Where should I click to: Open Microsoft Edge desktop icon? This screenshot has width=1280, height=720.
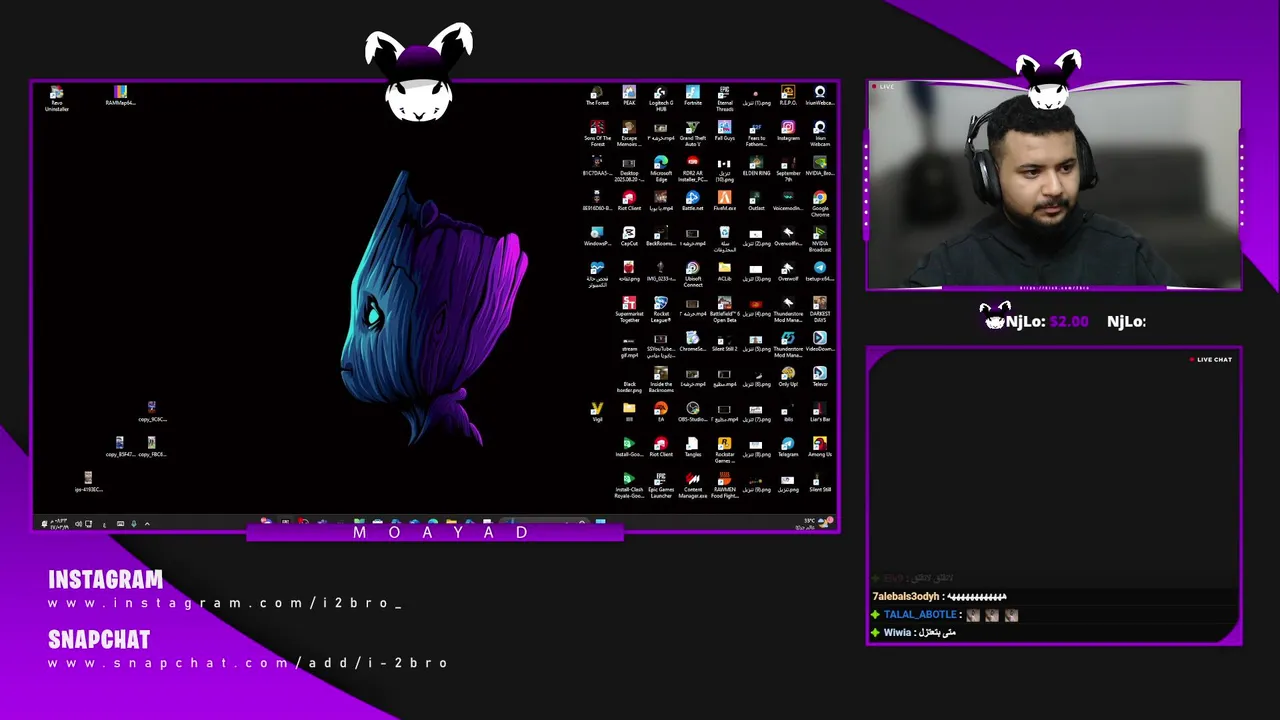click(x=661, y=169)
